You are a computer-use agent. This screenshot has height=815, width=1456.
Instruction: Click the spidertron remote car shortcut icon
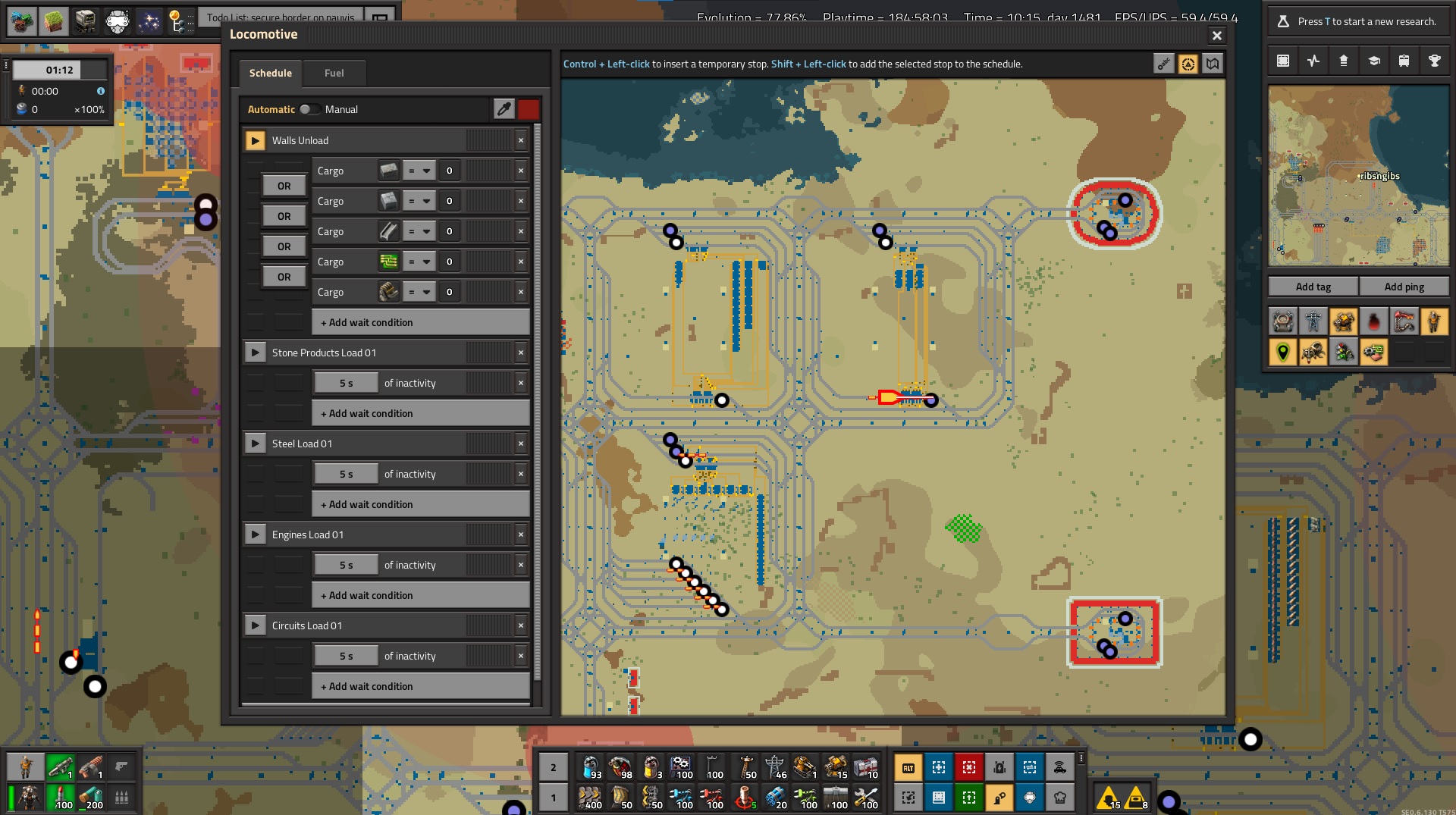tap(1059, 767)
